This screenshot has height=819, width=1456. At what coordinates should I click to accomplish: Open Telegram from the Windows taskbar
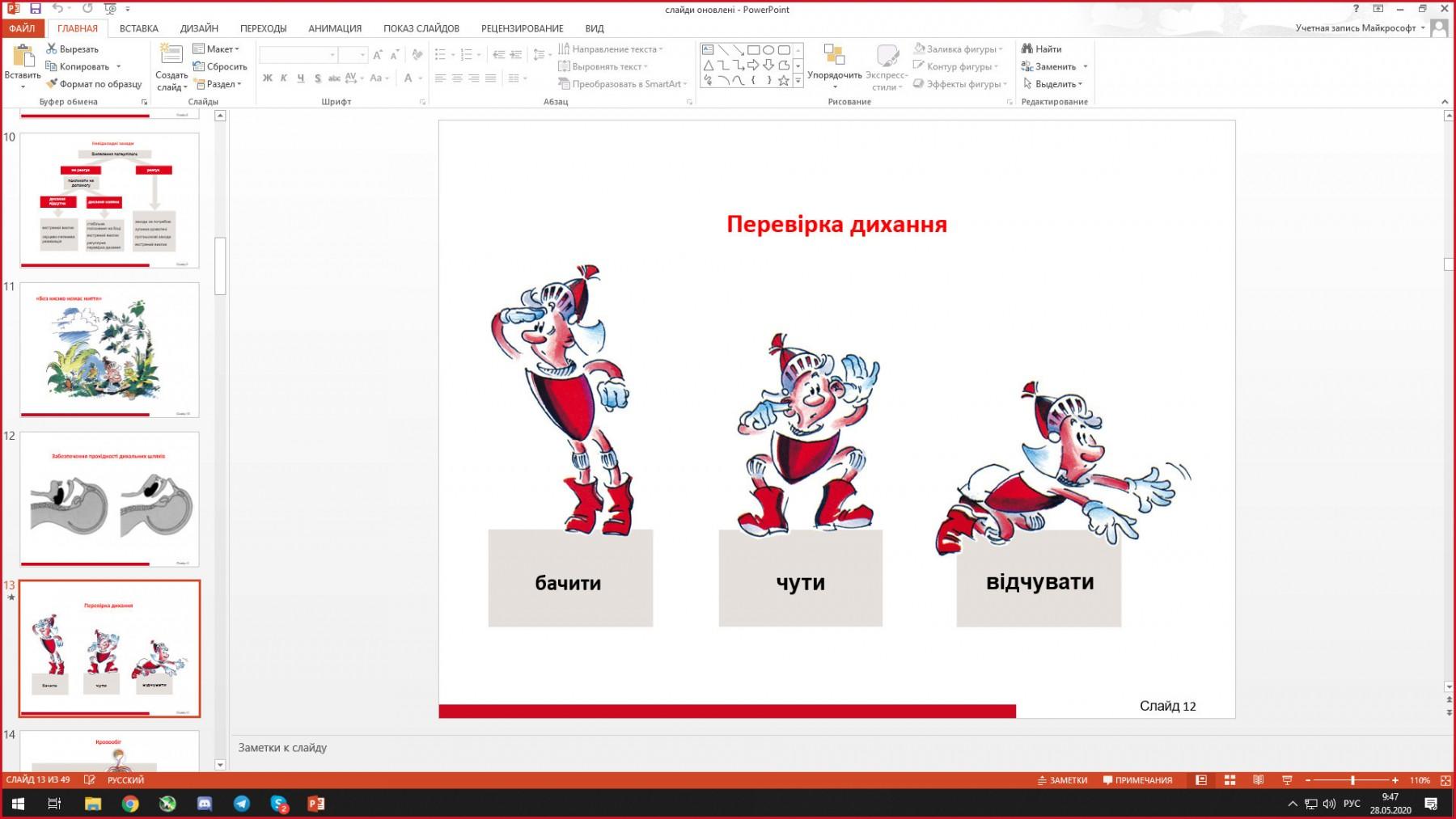(x=242, y=804)
